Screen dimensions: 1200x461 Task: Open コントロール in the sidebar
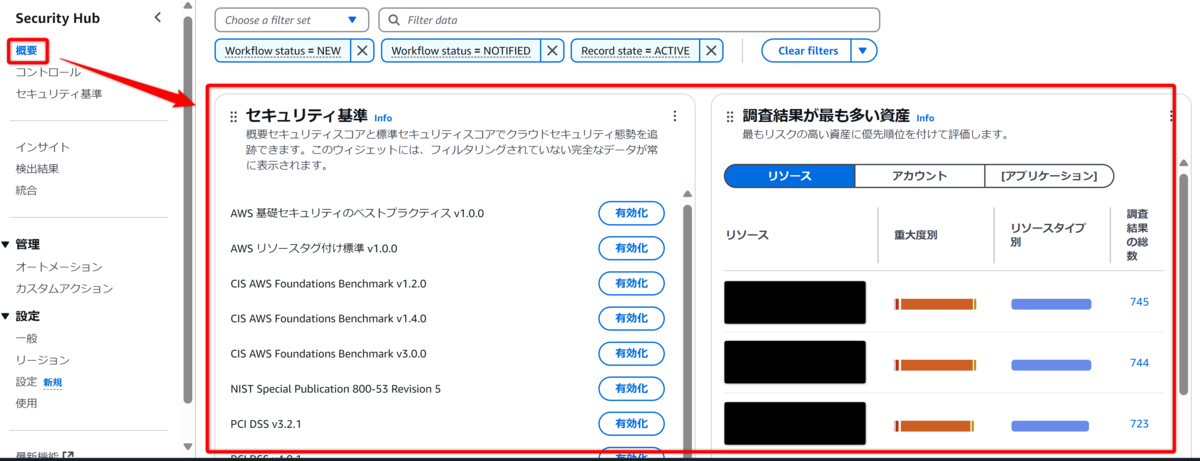pyautogui.click(x=48, y=72)
